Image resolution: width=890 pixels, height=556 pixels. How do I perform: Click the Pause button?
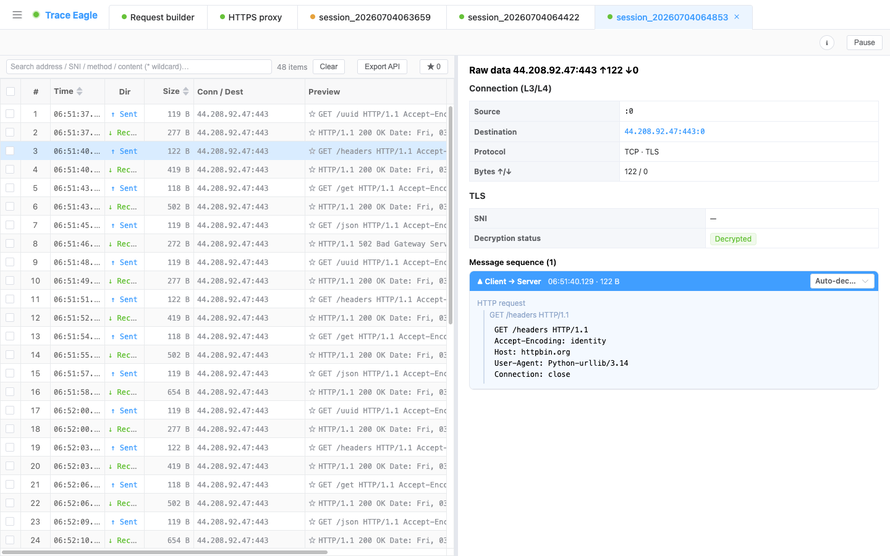point(864,43)
